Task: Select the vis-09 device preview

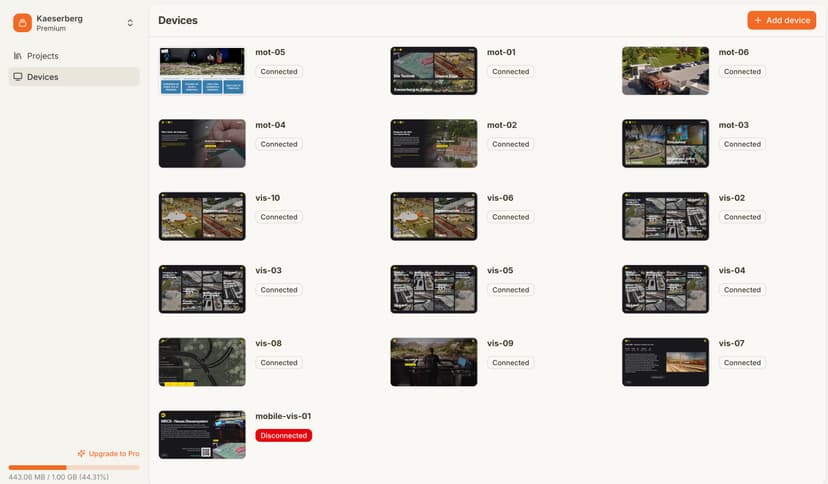Action: pos(433,362)
